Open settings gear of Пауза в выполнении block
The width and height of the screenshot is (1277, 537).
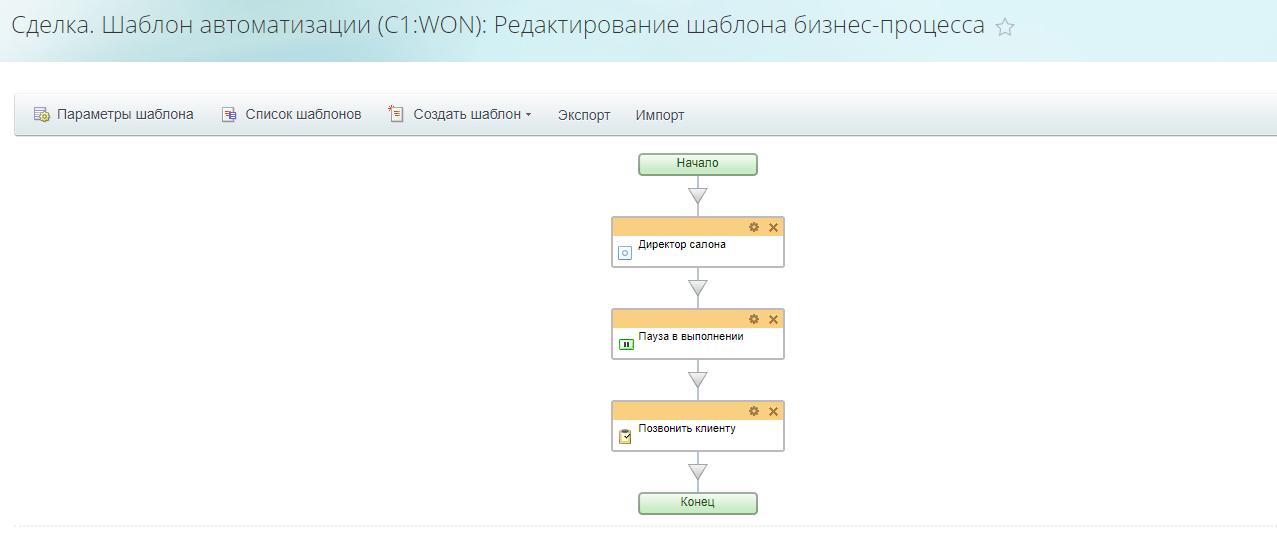point(754,319)
